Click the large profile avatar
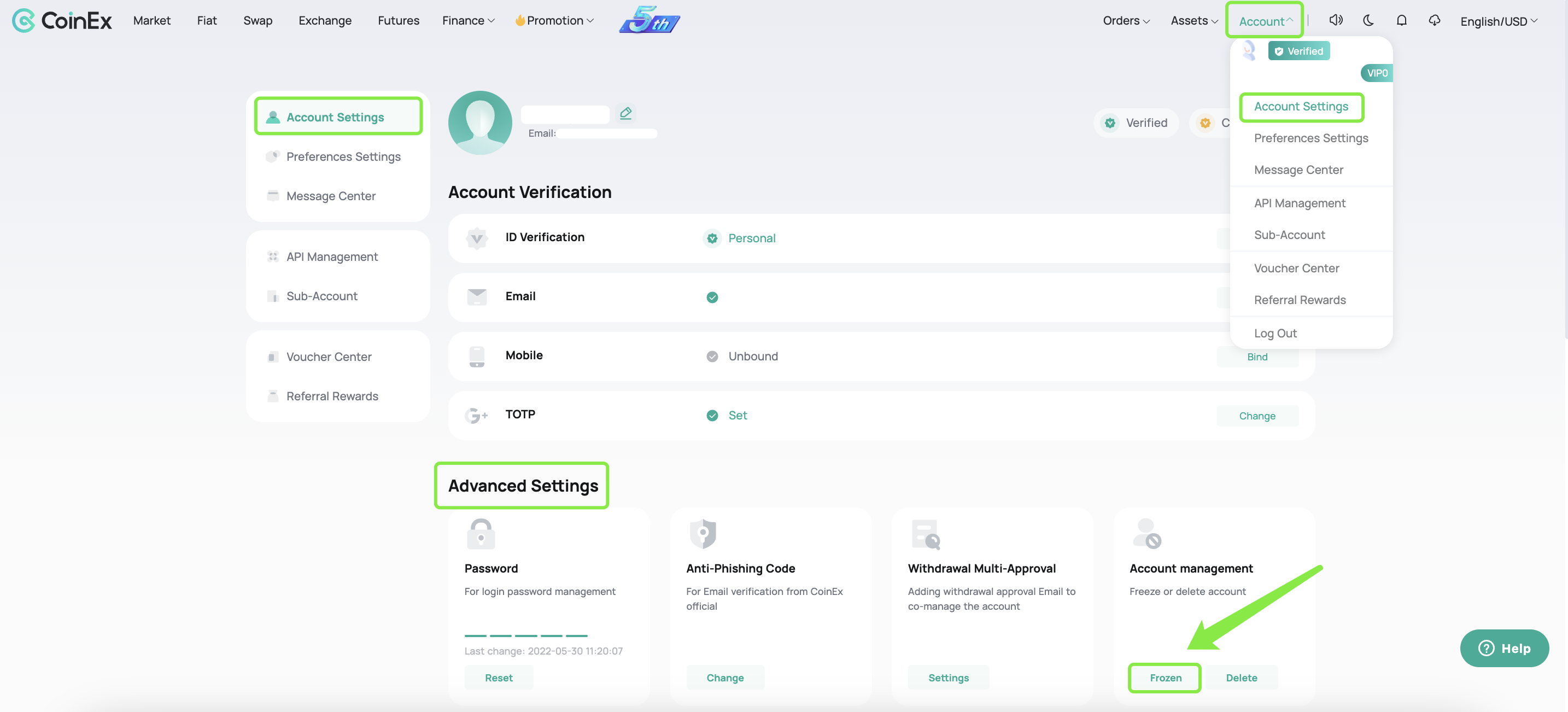 479,122
